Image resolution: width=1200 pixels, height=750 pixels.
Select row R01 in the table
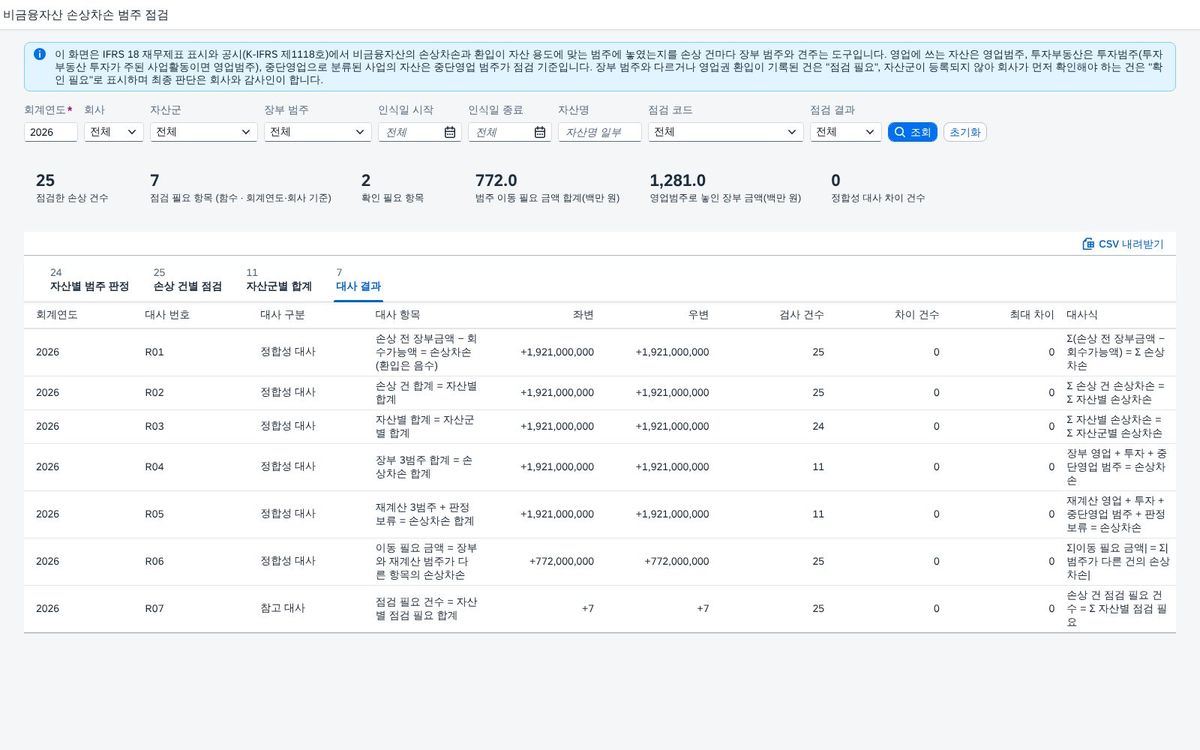600,352
